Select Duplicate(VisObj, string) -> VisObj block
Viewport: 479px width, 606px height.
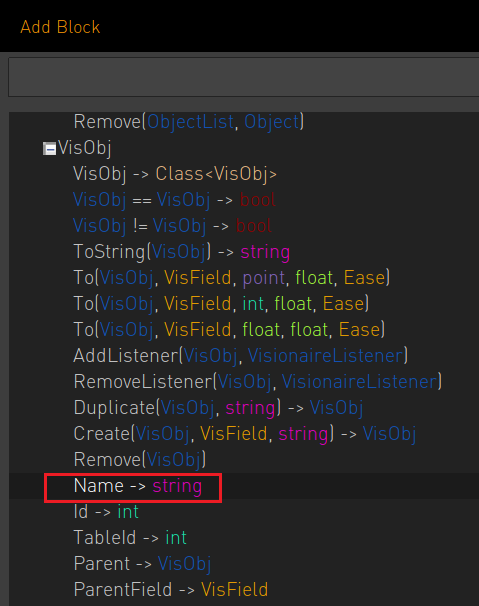pos(218,408)
